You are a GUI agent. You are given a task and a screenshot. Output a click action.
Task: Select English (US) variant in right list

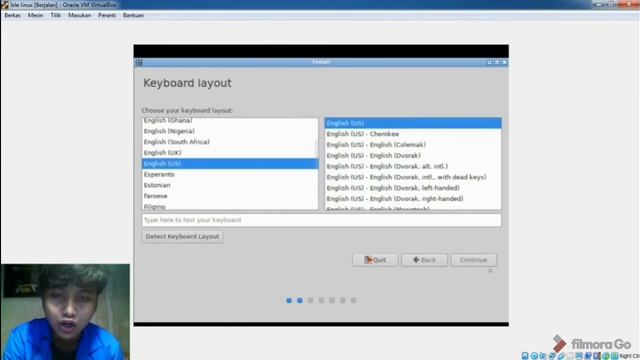pyautogui.click(x=413, y=123)
